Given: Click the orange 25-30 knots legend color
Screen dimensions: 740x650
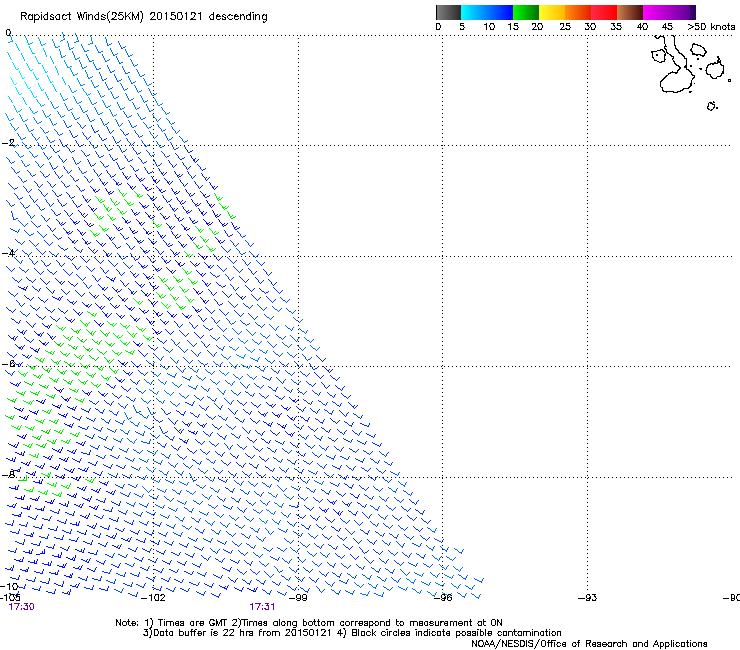Looking at the screenshot, I should [578, 12].
